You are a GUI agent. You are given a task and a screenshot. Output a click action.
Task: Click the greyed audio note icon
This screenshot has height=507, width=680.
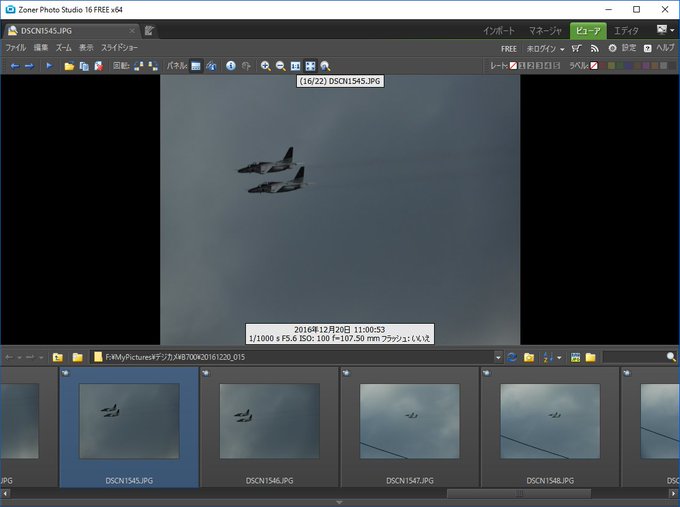pyautogui.click(x=246, y=66)
